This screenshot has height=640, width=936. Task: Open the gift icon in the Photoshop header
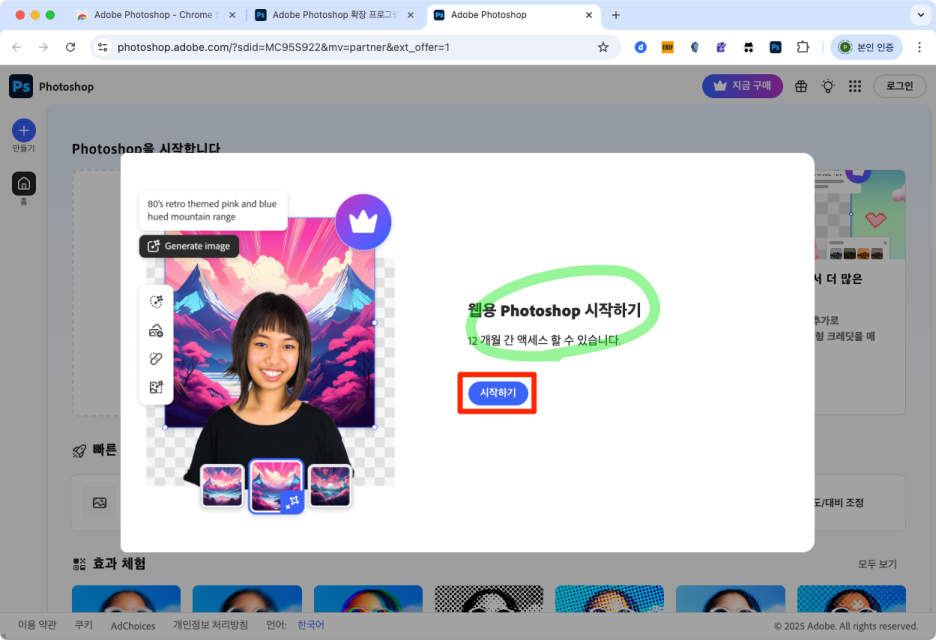coord(800,87)
